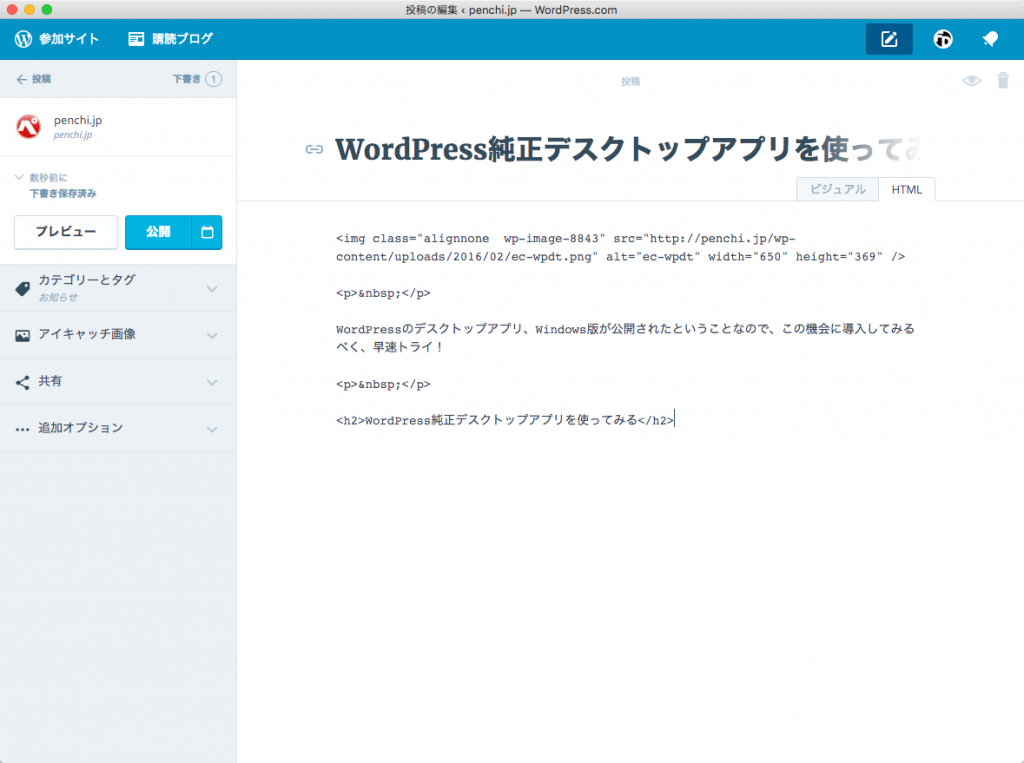Click the penchi.jp site avatar
Screen dimensions: 1024x763
[x=28, y=126]
